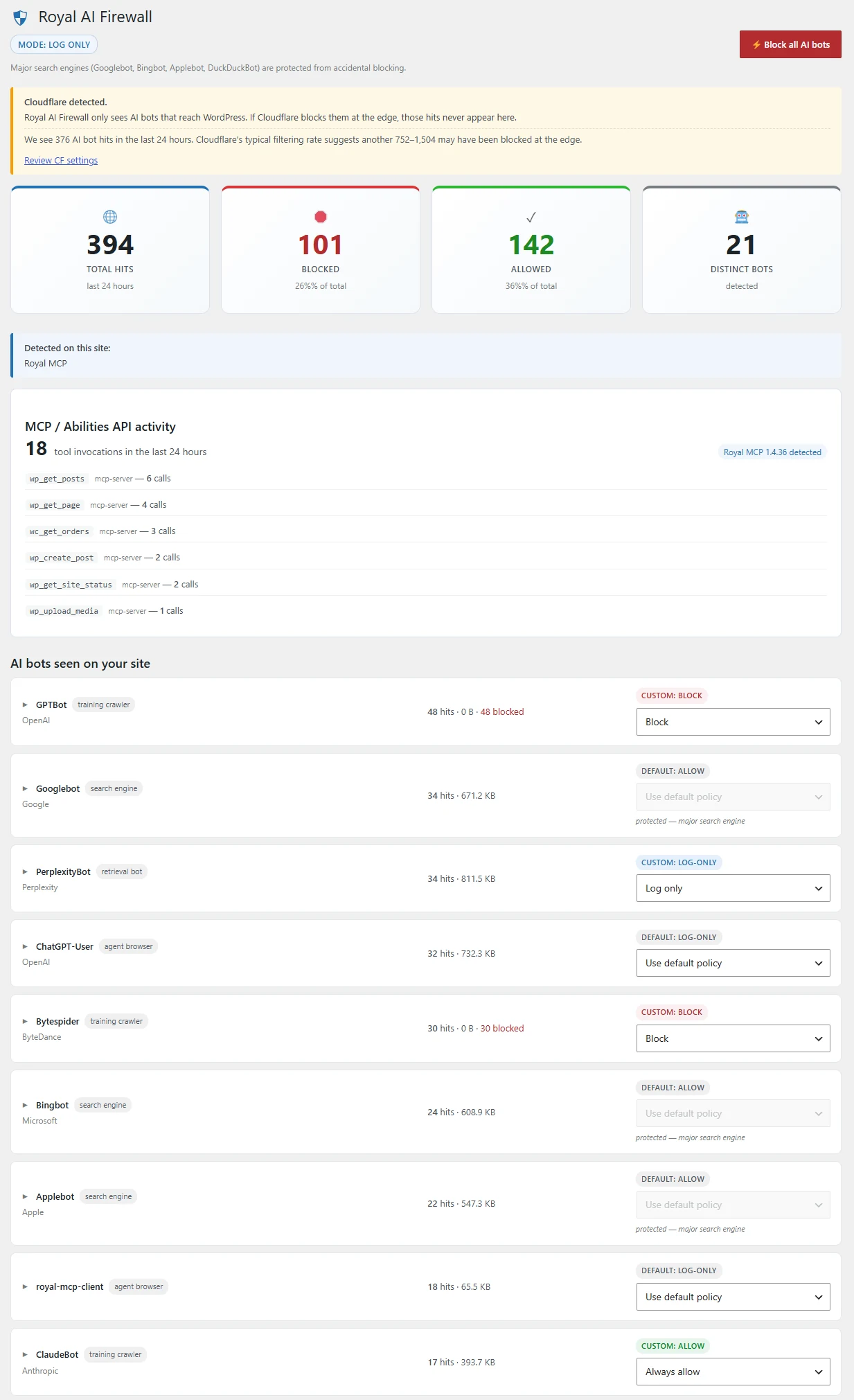
Task: Open the GPTBot policy dropdown set to Block
Action: pos(733,722)
